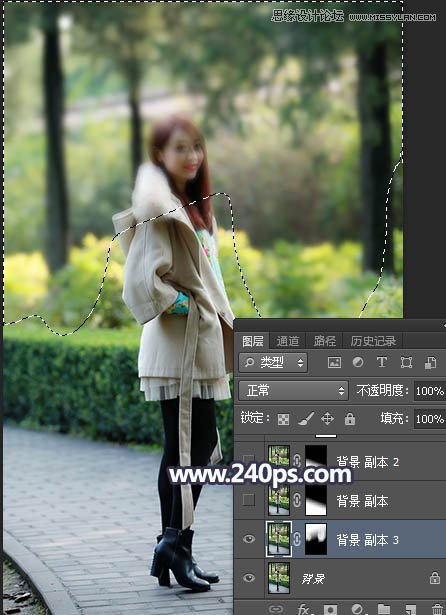
Task: Show the 背景 副本 layer
Action: pyautogui.click(x=249, y=500)
